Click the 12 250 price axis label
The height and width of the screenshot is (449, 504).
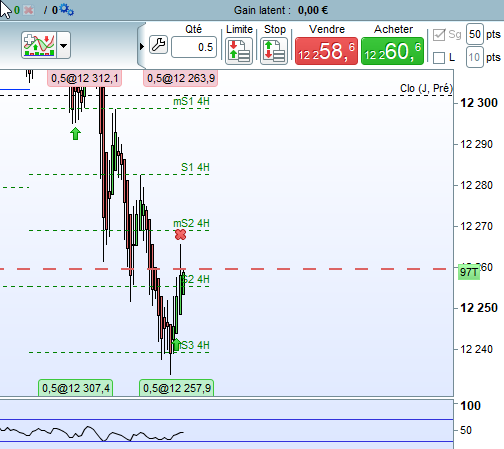coord(479,307)
